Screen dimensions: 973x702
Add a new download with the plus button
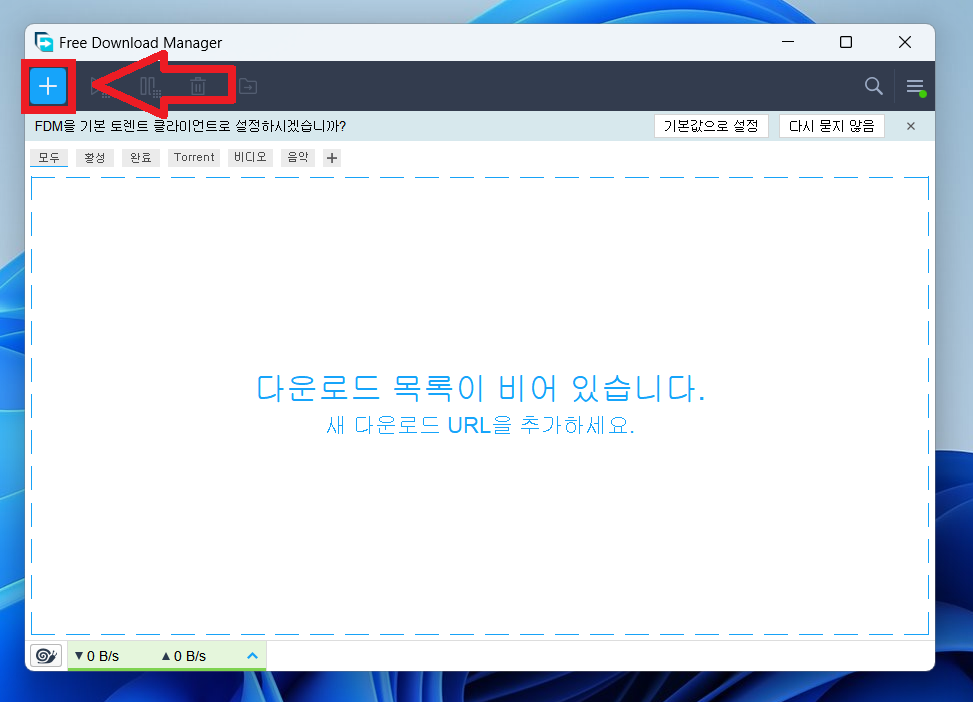tap(48, 86)
